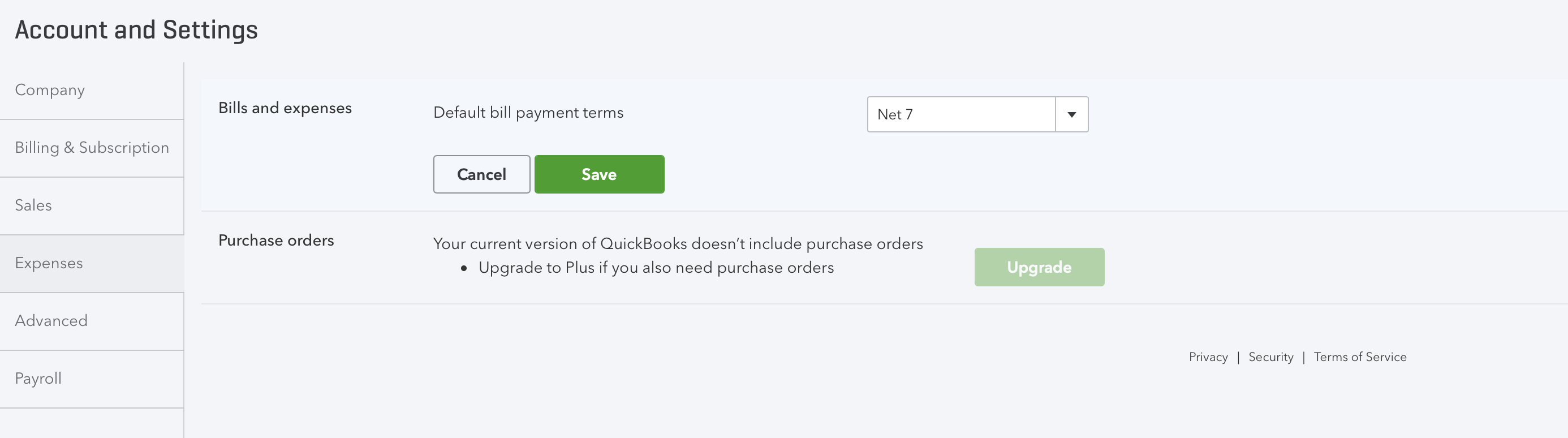This screenshot has width=1568, height=438.
Task: Open the Privacy link
Action: (1208, 357)
